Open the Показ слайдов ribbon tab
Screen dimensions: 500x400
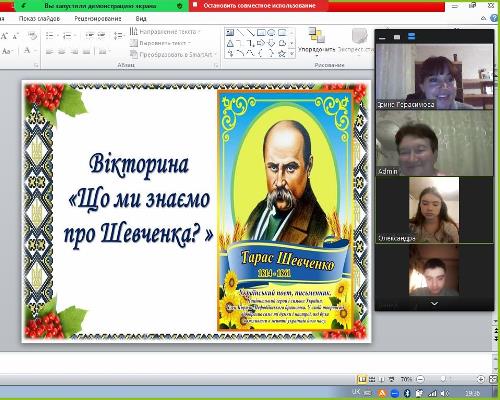pos(39,19)
